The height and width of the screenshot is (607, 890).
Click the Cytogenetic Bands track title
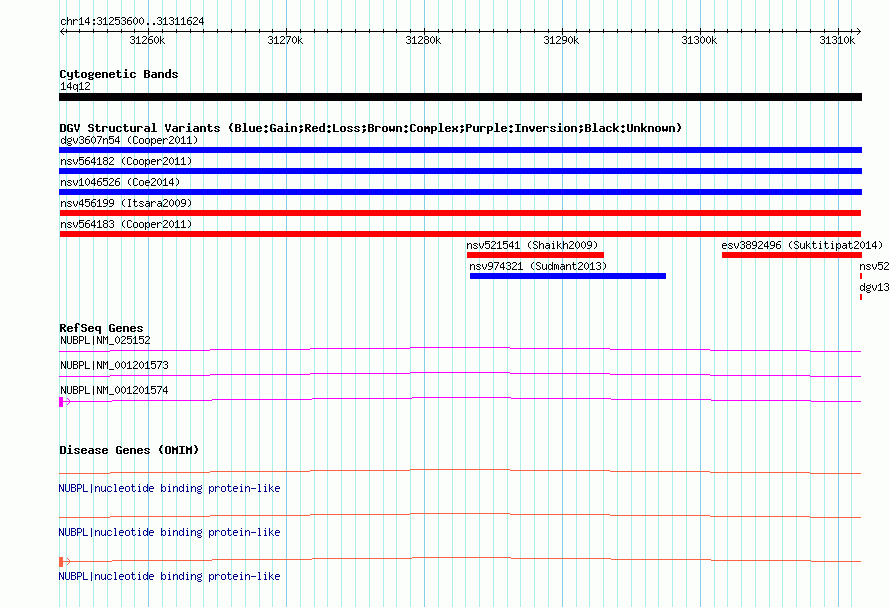[x=119, y=74]
